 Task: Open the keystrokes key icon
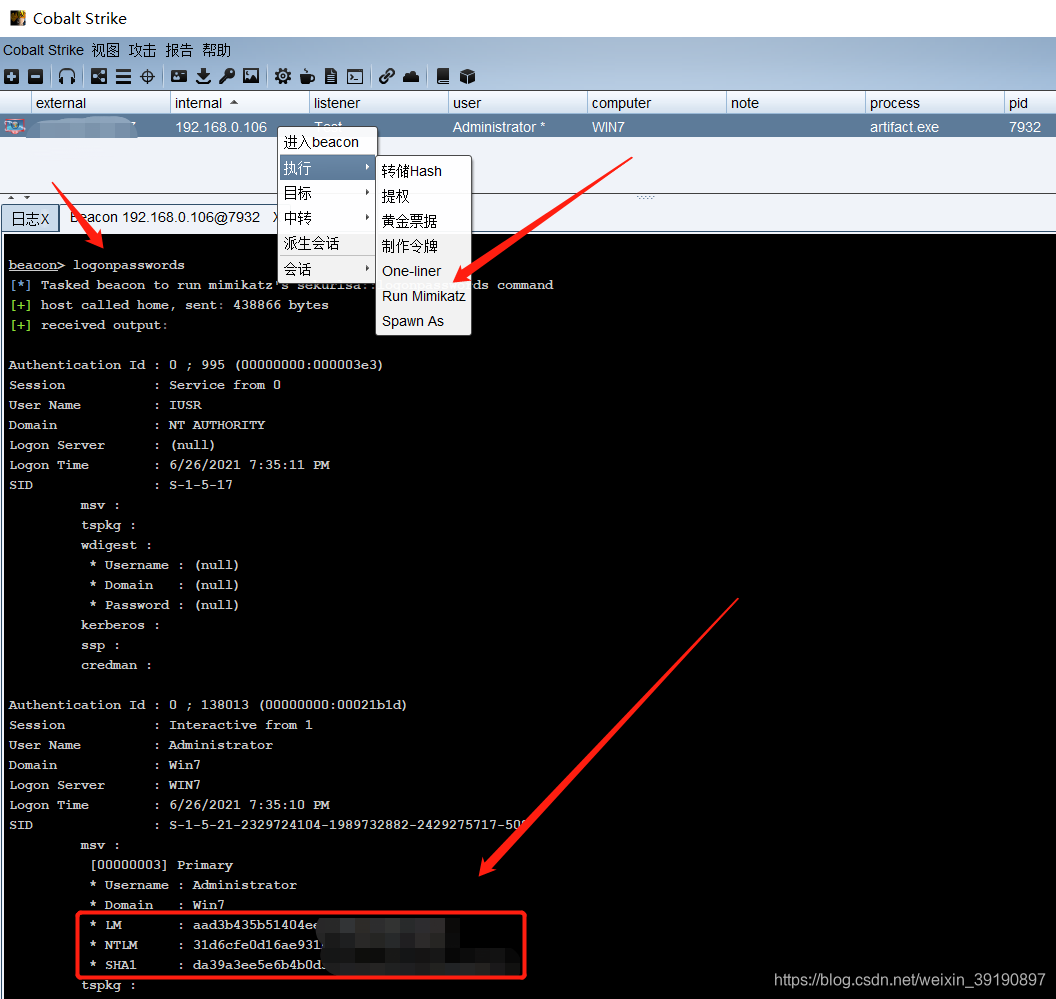227,76
